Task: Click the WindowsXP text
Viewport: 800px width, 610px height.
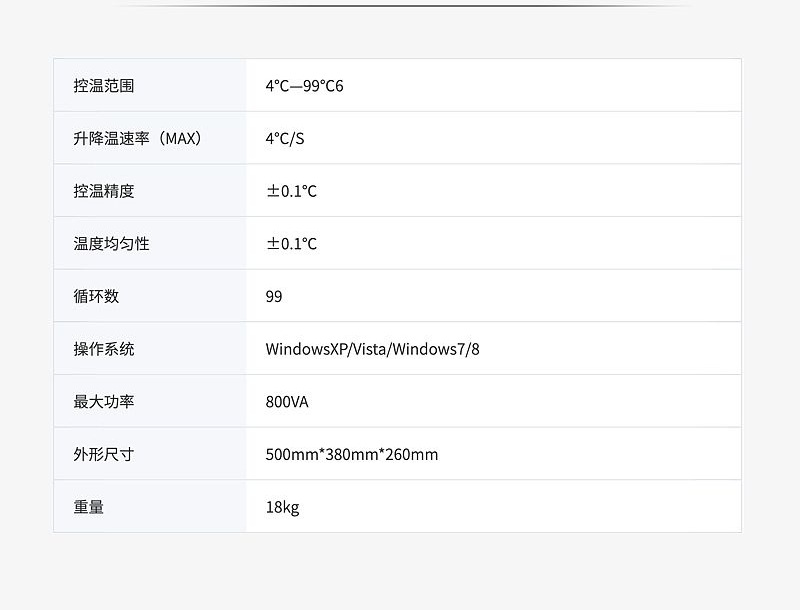Action: pos(308,349)
